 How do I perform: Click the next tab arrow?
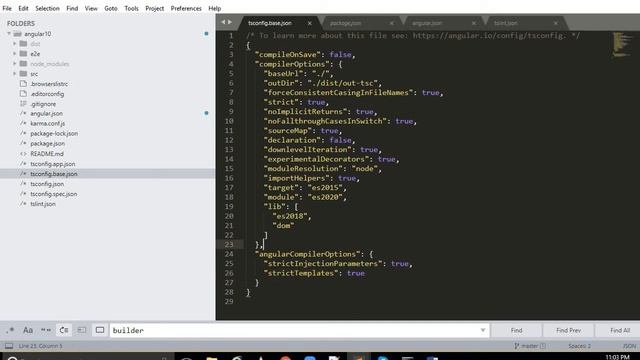(x=230, y=22)
